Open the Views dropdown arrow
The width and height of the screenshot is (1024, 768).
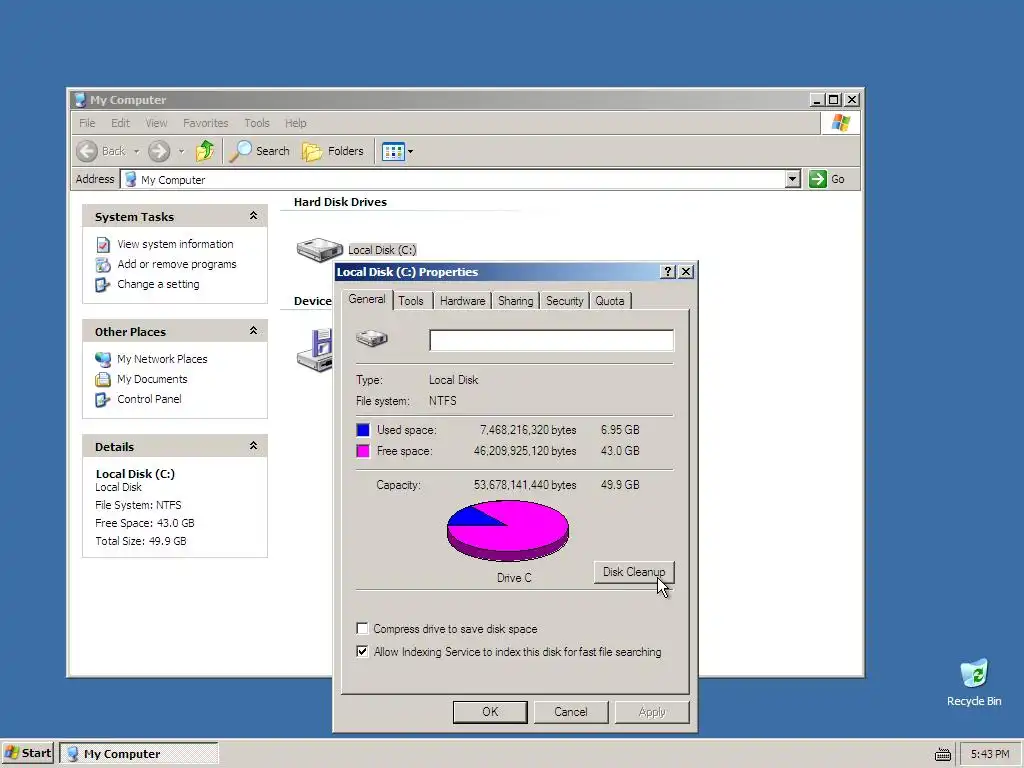410,152
